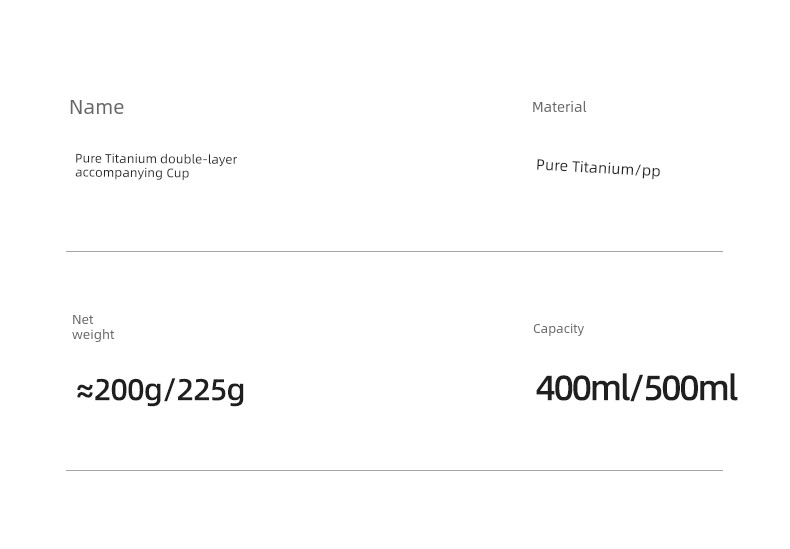Select the 200g weight value
This screenshot has width=790, height=549.
(x=128, y=391)
